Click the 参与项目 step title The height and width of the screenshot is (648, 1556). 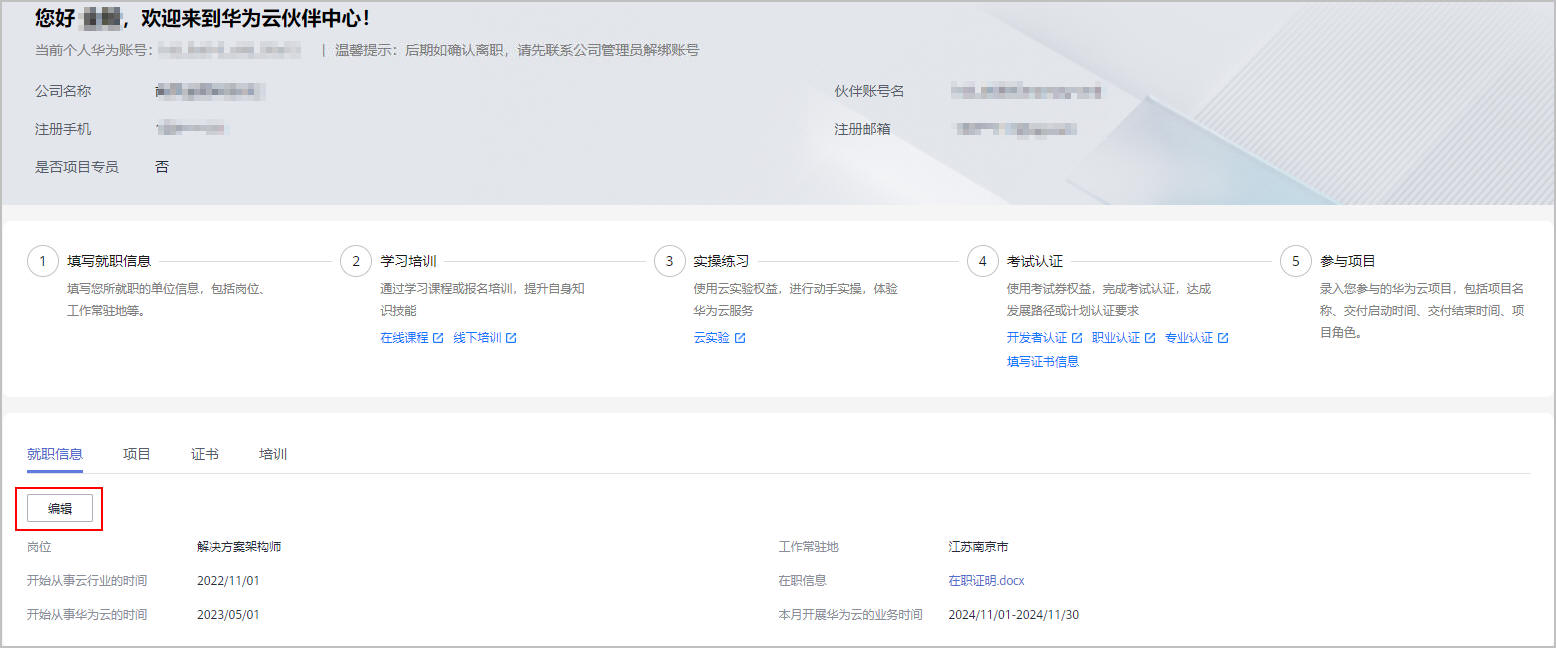click(1348, 262)
